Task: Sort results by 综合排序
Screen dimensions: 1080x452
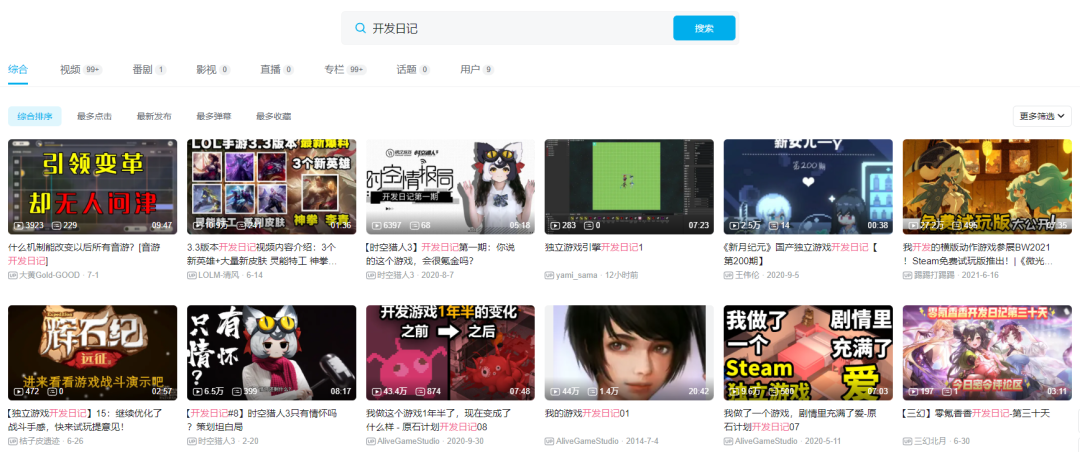Action: [34, 116]
